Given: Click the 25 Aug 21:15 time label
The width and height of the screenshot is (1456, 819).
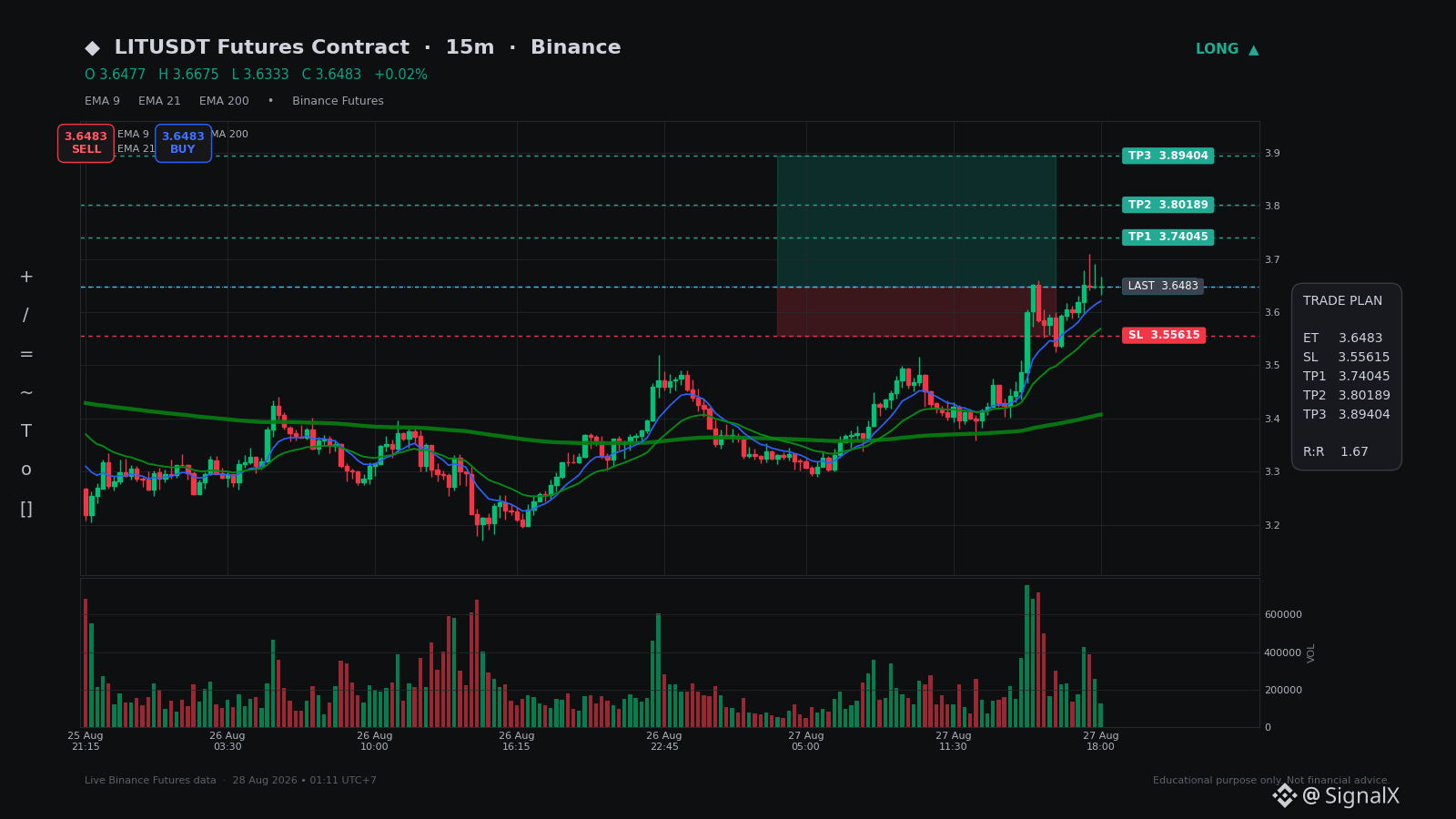Looking at the screenshot, I should coord(86,742).
